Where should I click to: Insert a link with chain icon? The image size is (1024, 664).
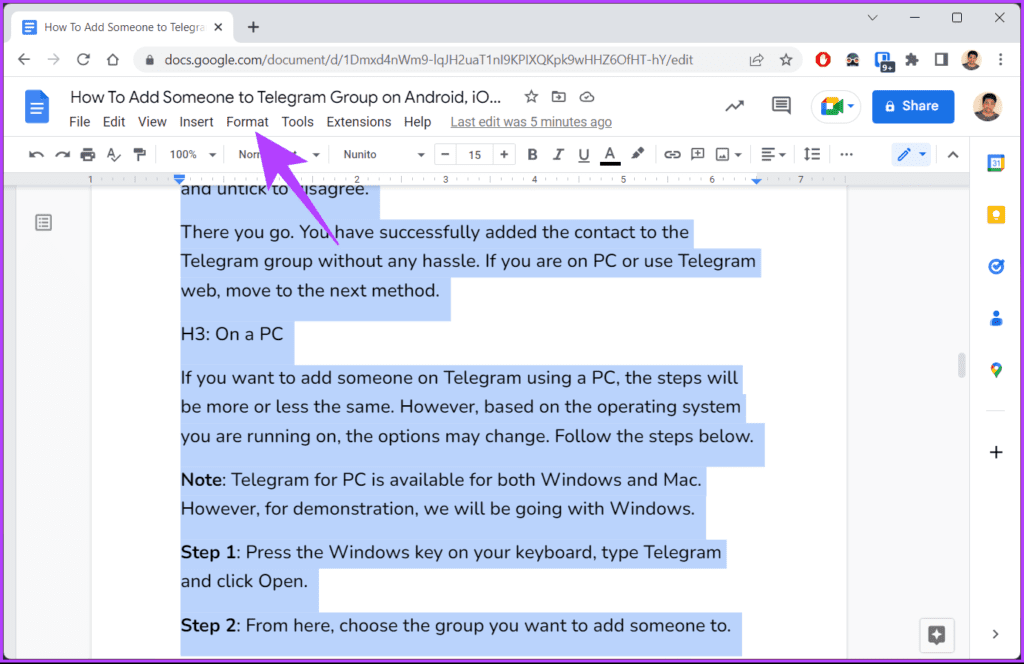click(672, 155)
